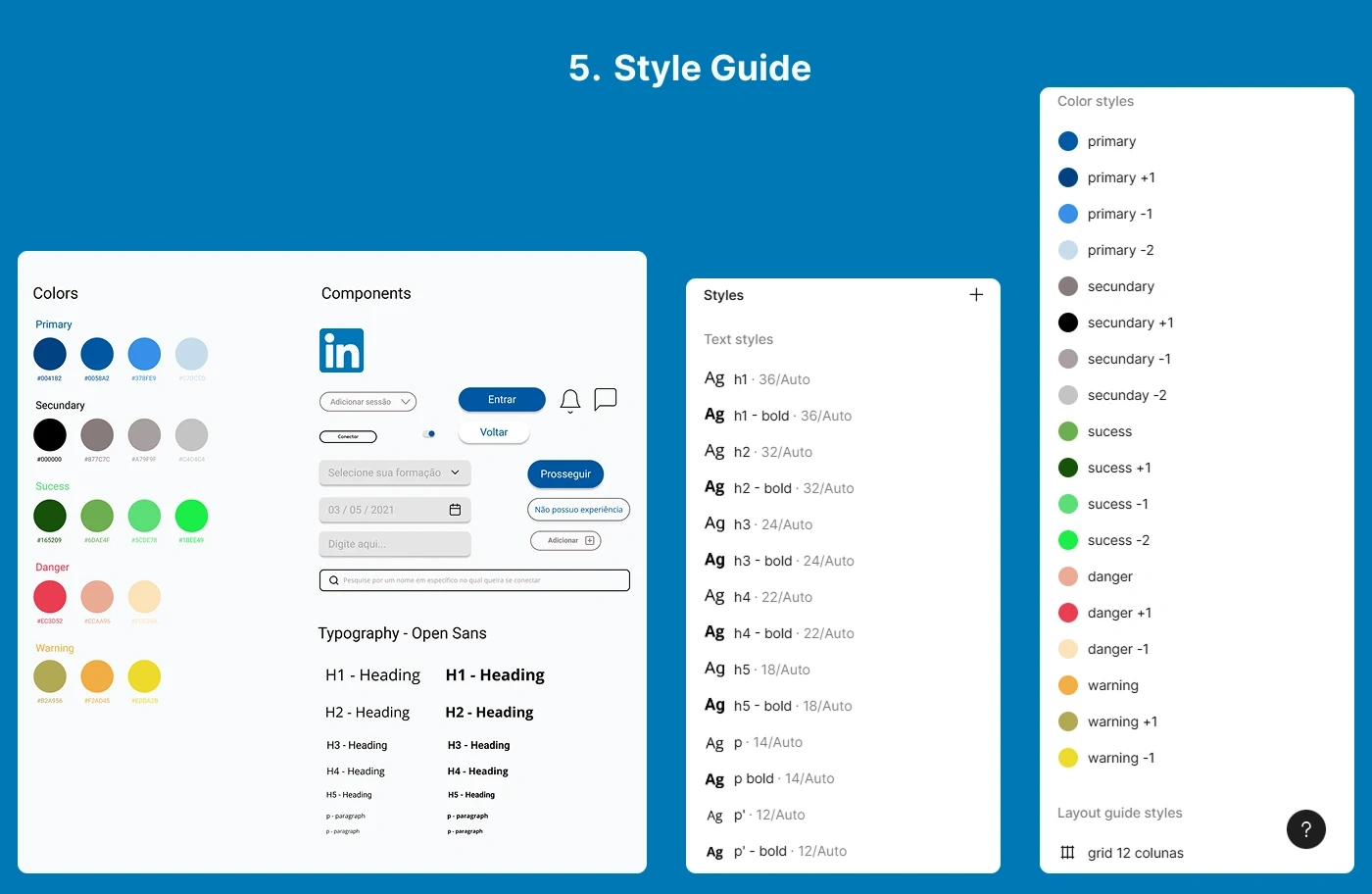Click the LinkedIn logo icon
The image size is (1372, 894).
pyautogui.click(x=342, y=350)
